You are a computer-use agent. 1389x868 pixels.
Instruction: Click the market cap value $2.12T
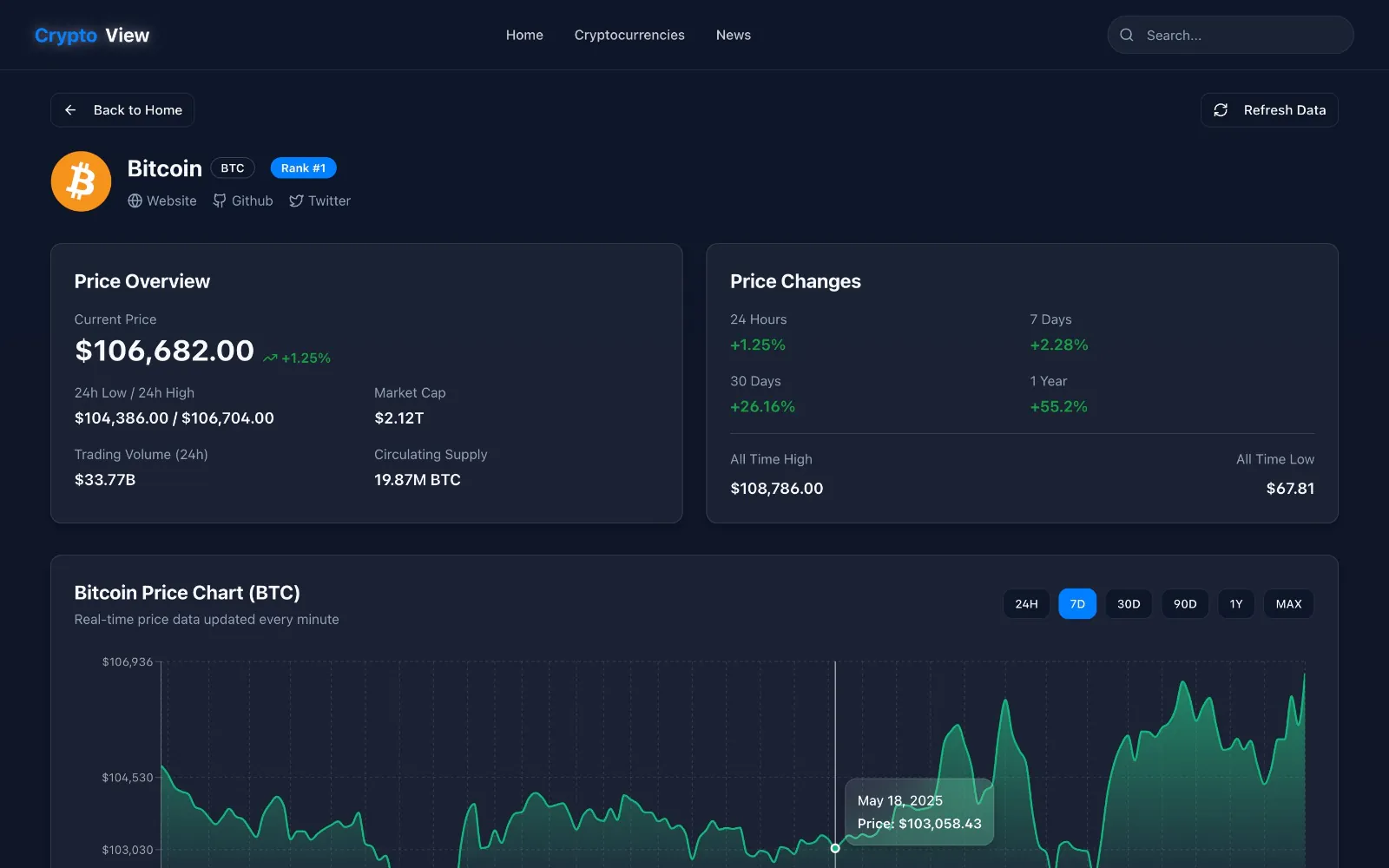point(399,418)
